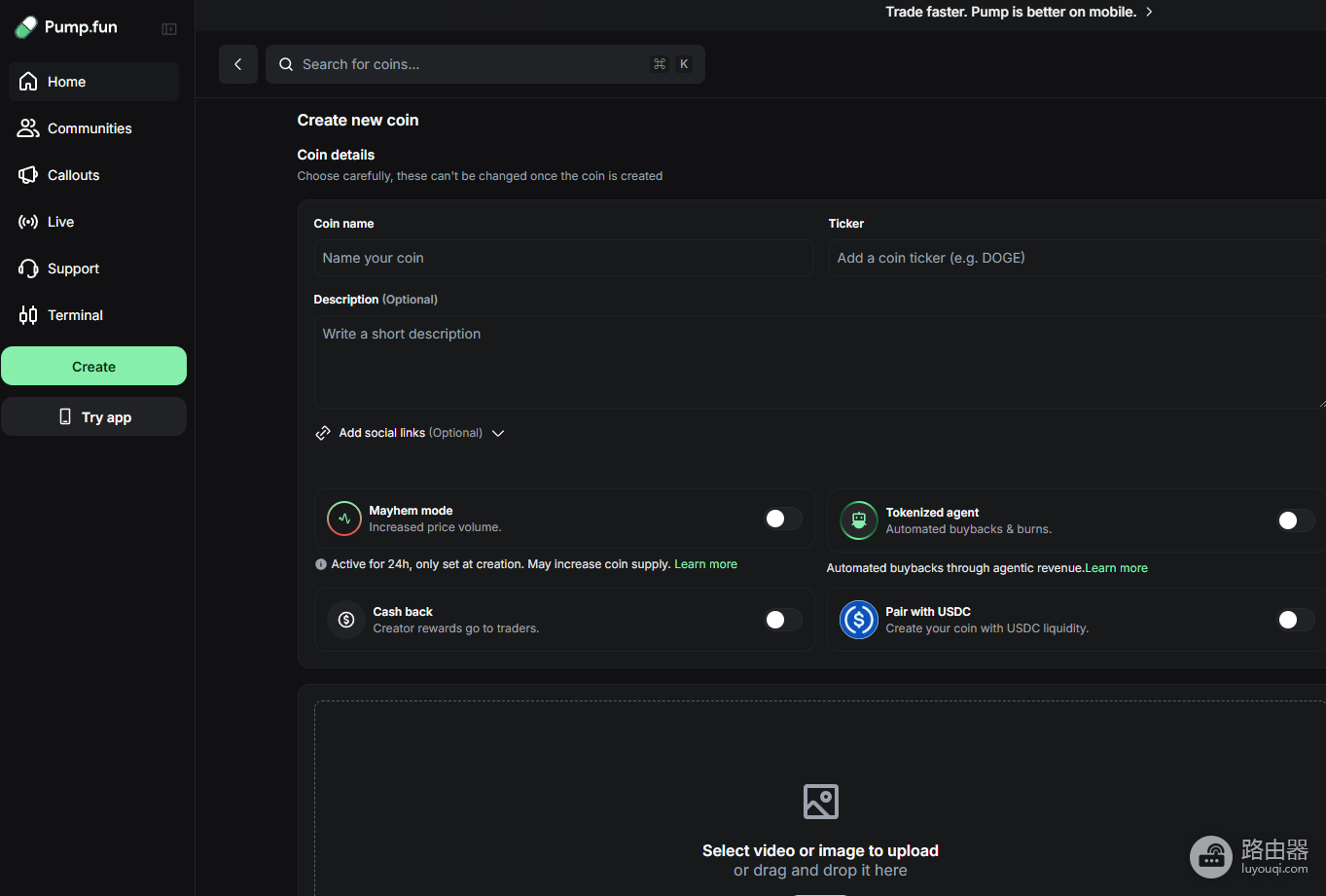1326x896 pixels.
Task: Collapse the sidebar with the panel icon
Action: (169, 29)
